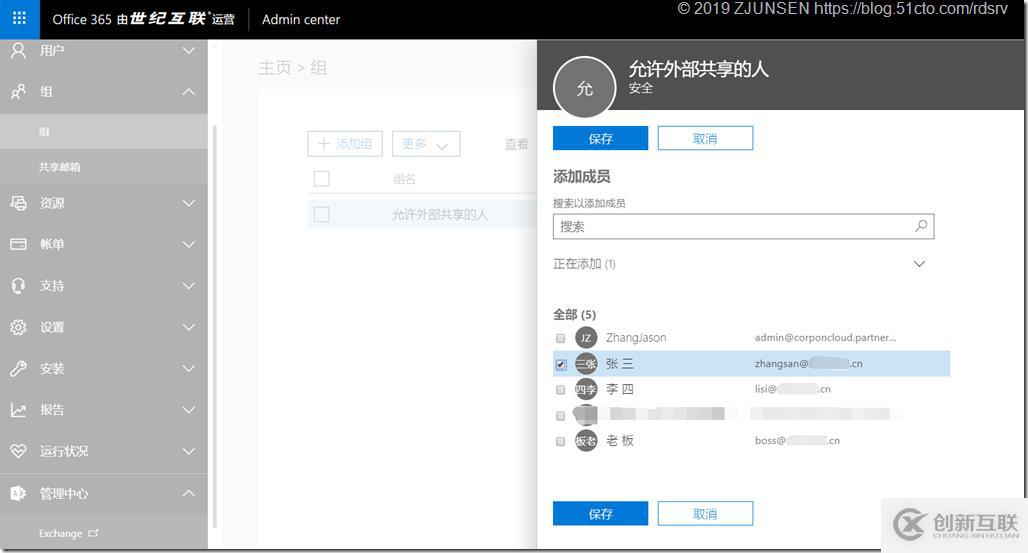Click the admin@corponcloud.partner email

[825, 338]
